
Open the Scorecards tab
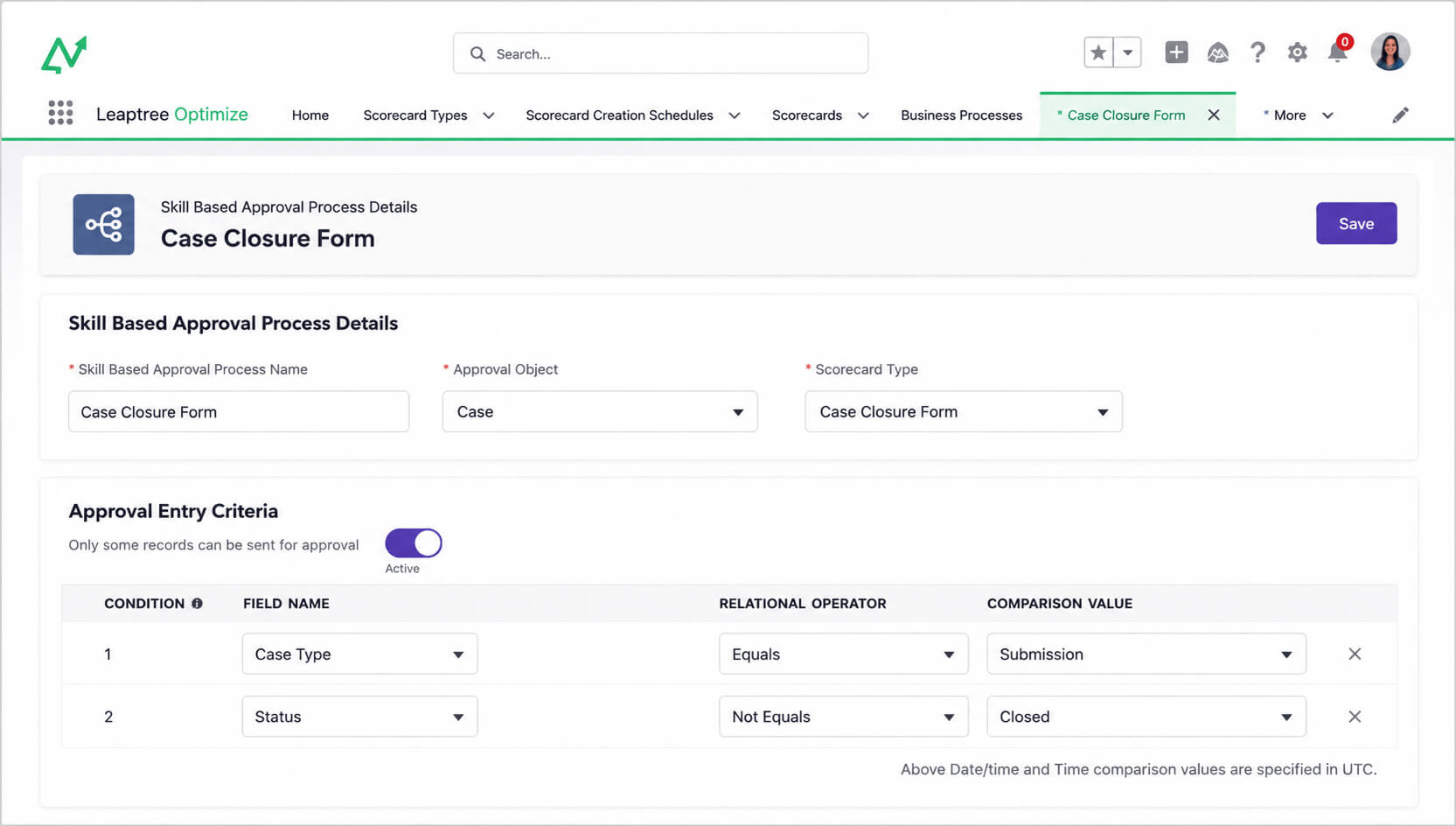[807, 115]
